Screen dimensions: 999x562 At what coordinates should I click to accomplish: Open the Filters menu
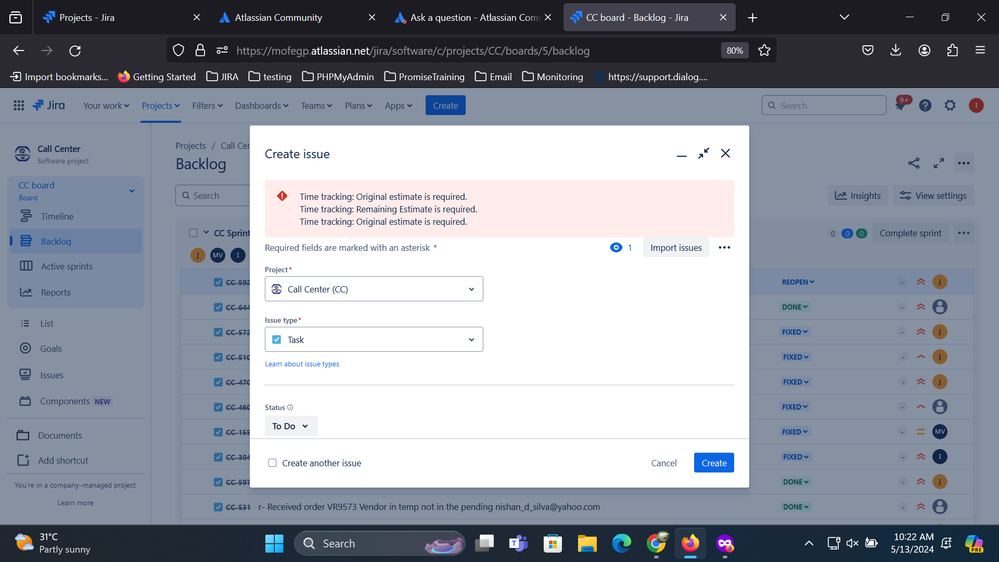pos(207,106)
